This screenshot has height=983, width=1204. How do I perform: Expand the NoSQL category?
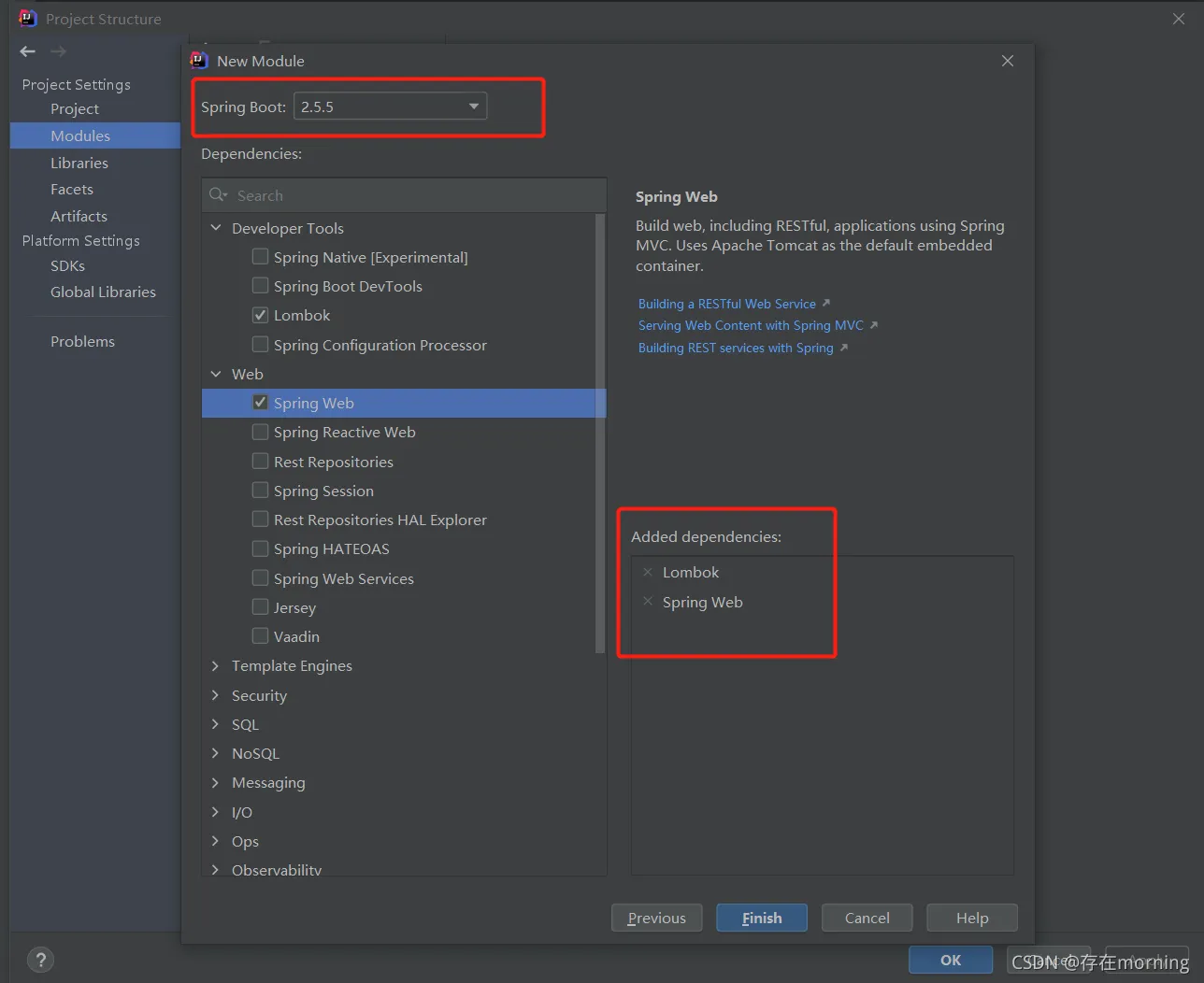coord(216,753)
